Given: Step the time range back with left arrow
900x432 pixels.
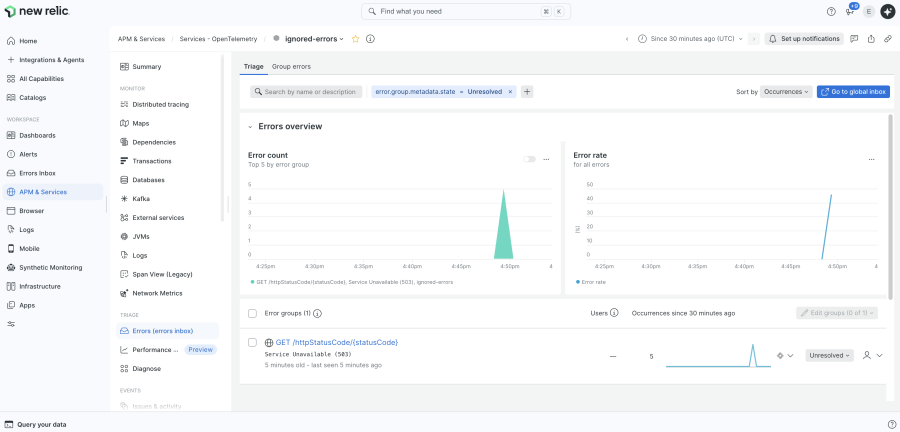Looking at the screenshot, I should (627, 39).
